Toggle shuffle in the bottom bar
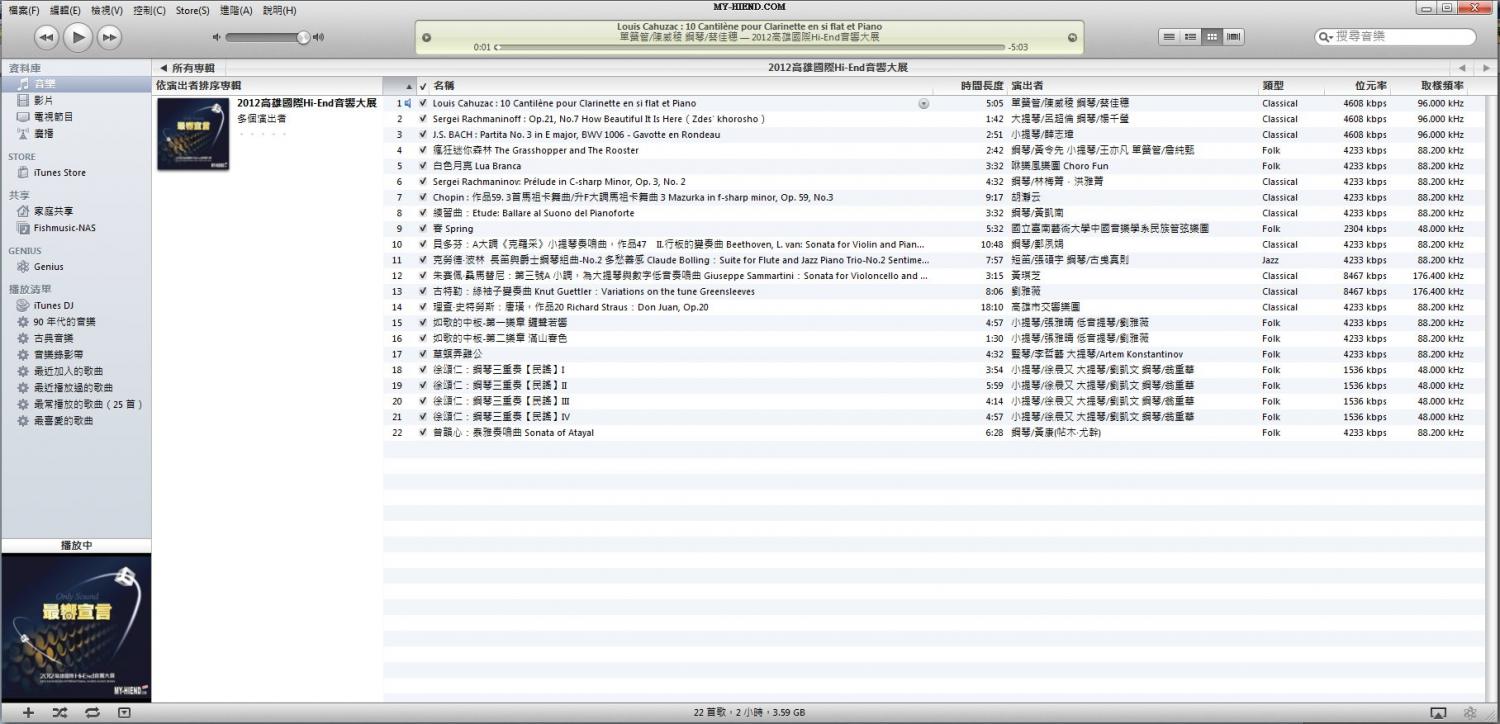Viewport: 1500px width, 724px height. 60,713
